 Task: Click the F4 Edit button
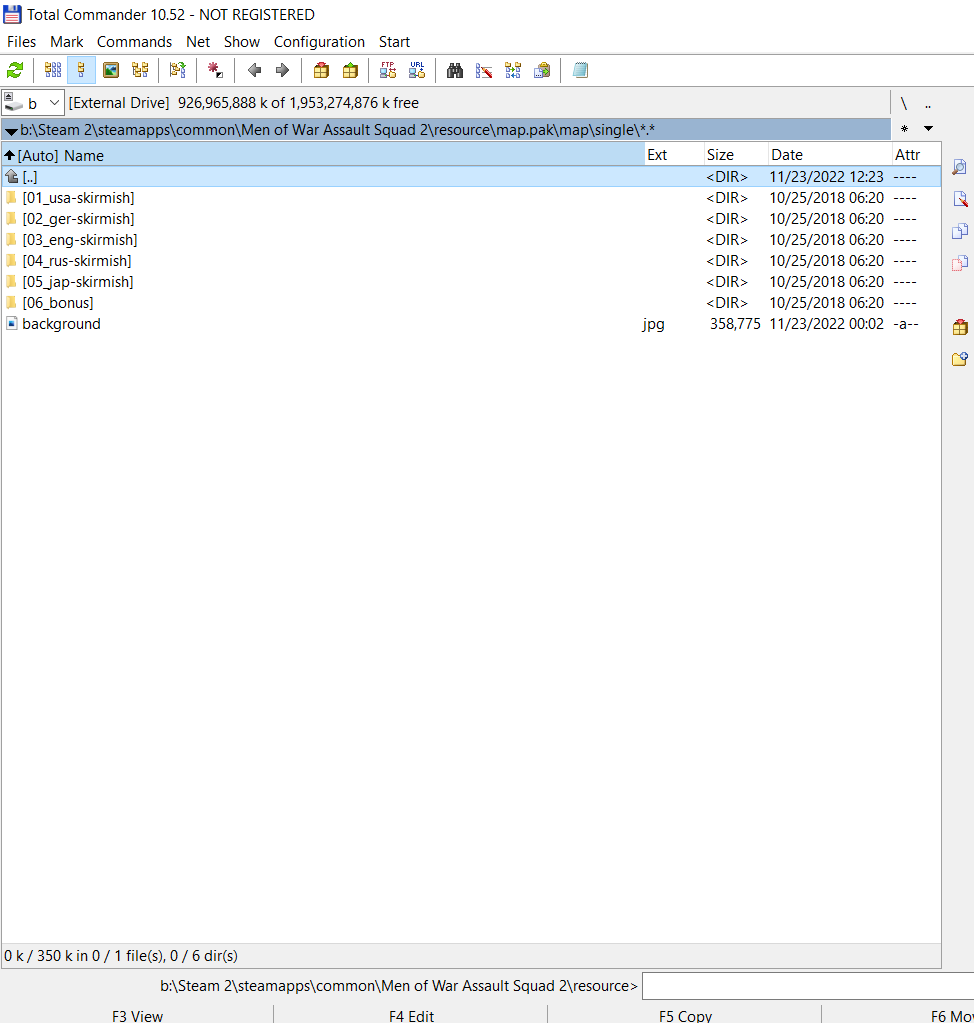[411, 1015]
